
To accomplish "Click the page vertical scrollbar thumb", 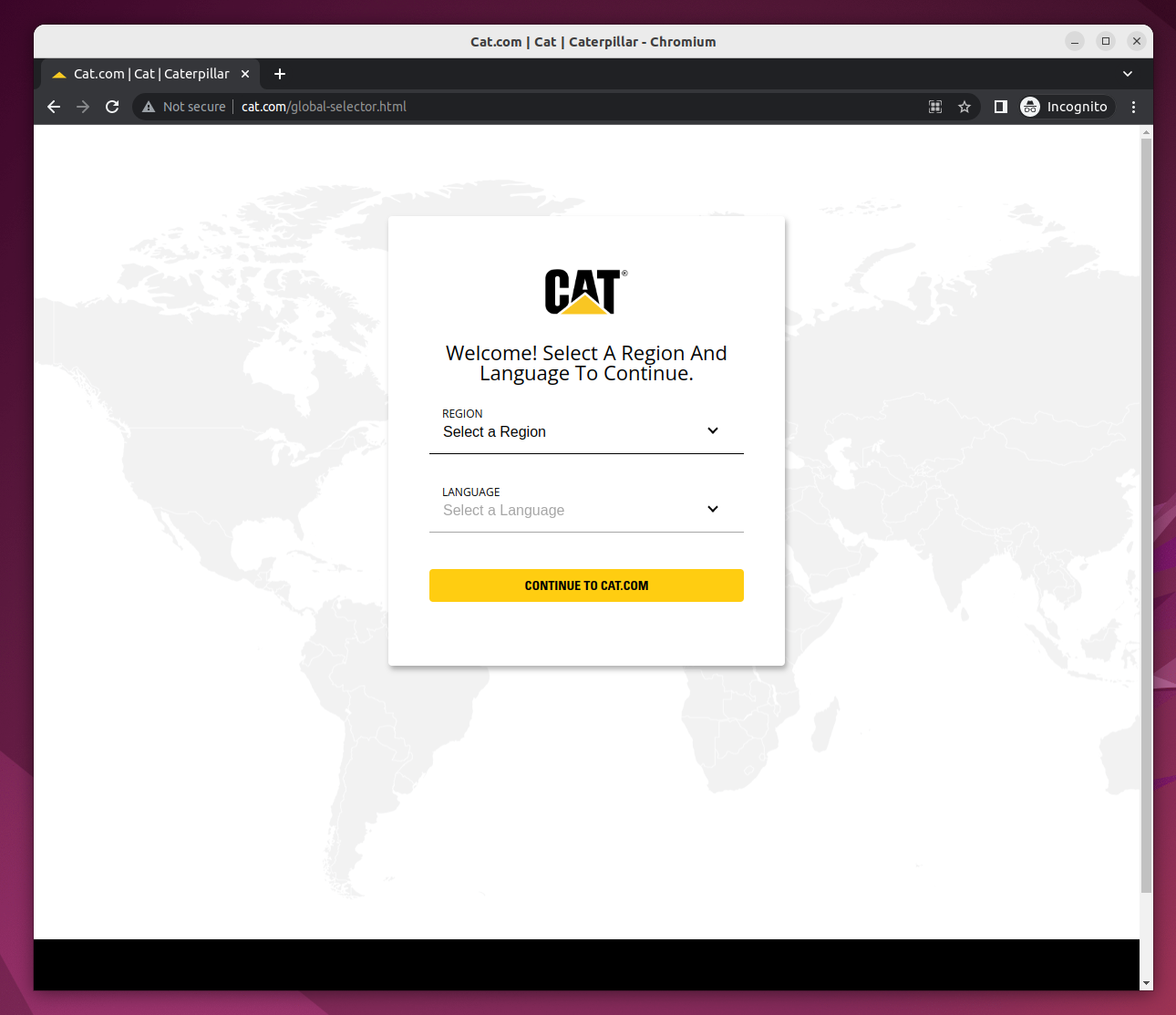I will tap(1147, 515).
